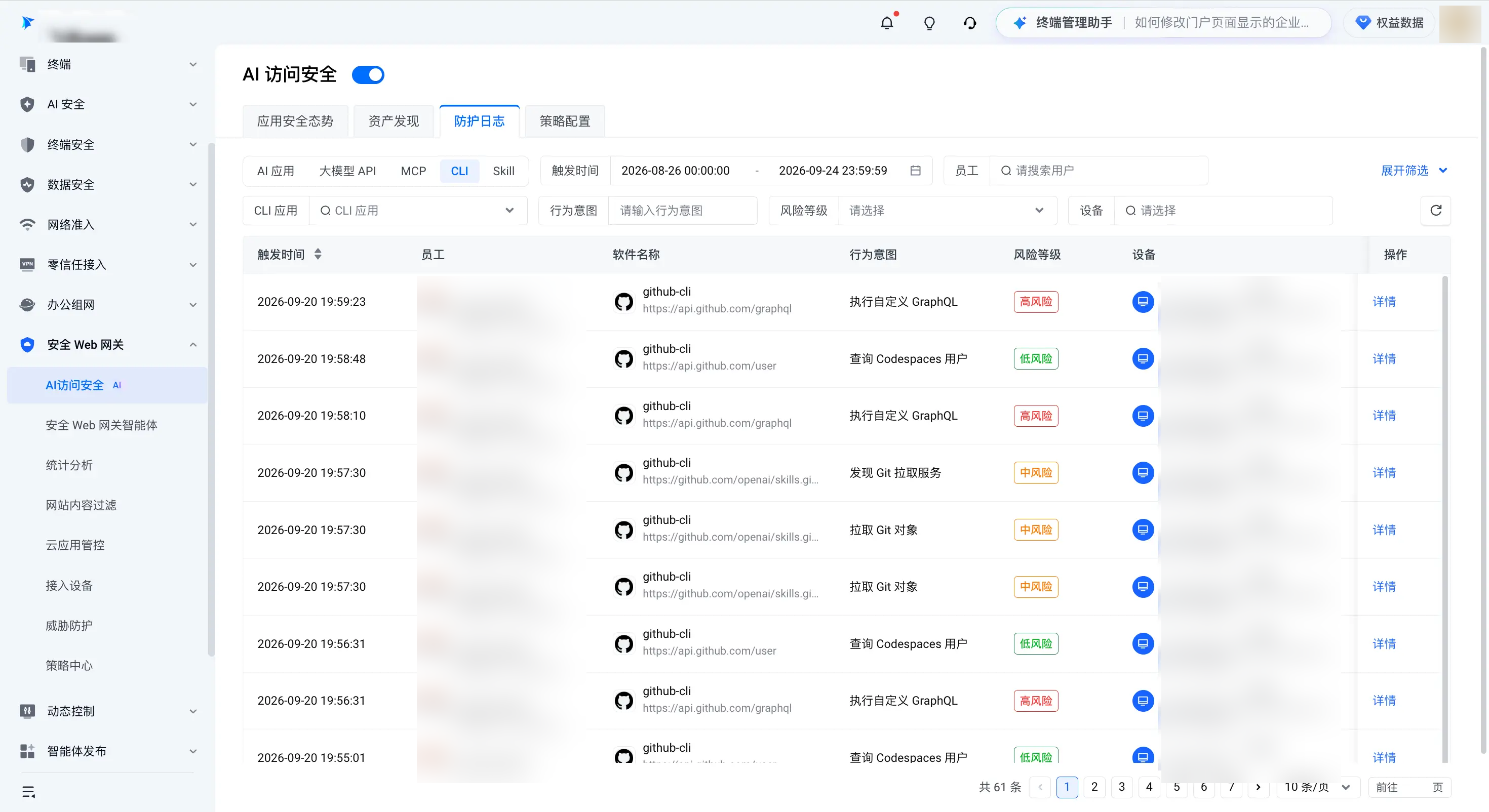The width and height of the screenshot is (1489, 812).
Task: Click the 行为意图 input field
Action: 682,211
